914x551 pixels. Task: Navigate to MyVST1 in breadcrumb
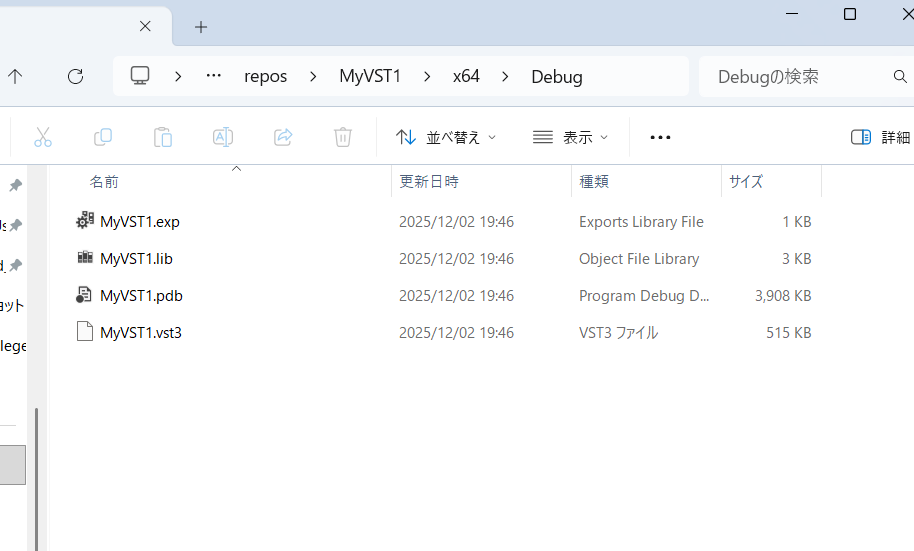click(x=369, y=76)
